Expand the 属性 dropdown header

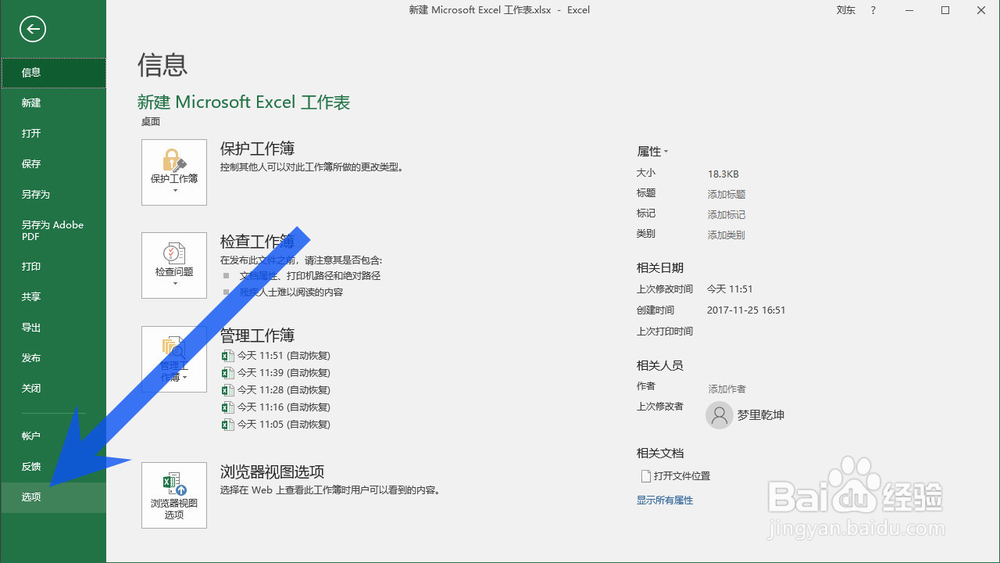click(652, 152)
